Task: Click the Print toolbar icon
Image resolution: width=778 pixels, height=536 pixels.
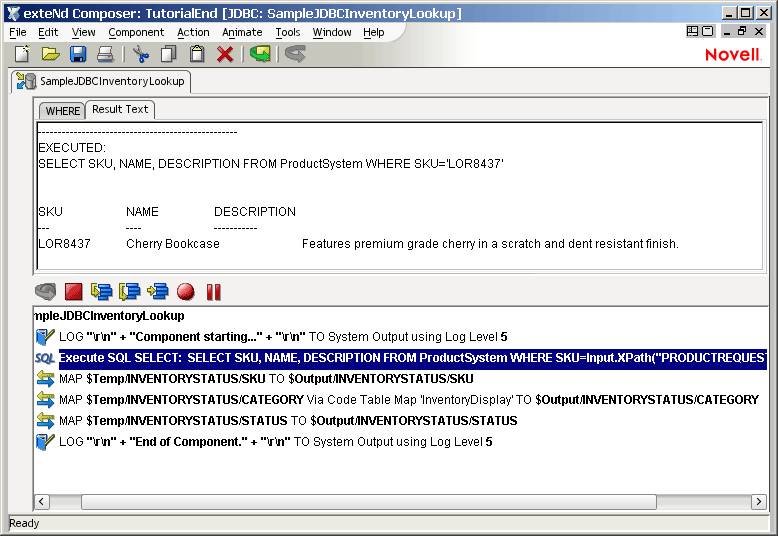Action: 105,54
